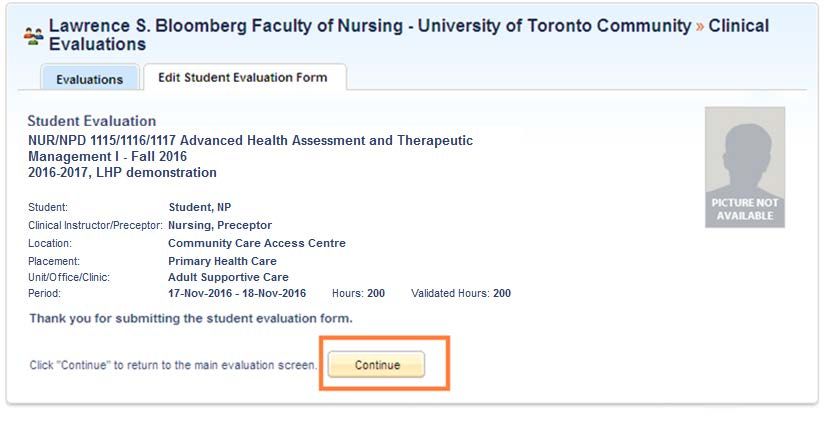Click the Community Care Access Centre location
The height and width of the screenshot is (421, 826).
(x=257, y=243)
